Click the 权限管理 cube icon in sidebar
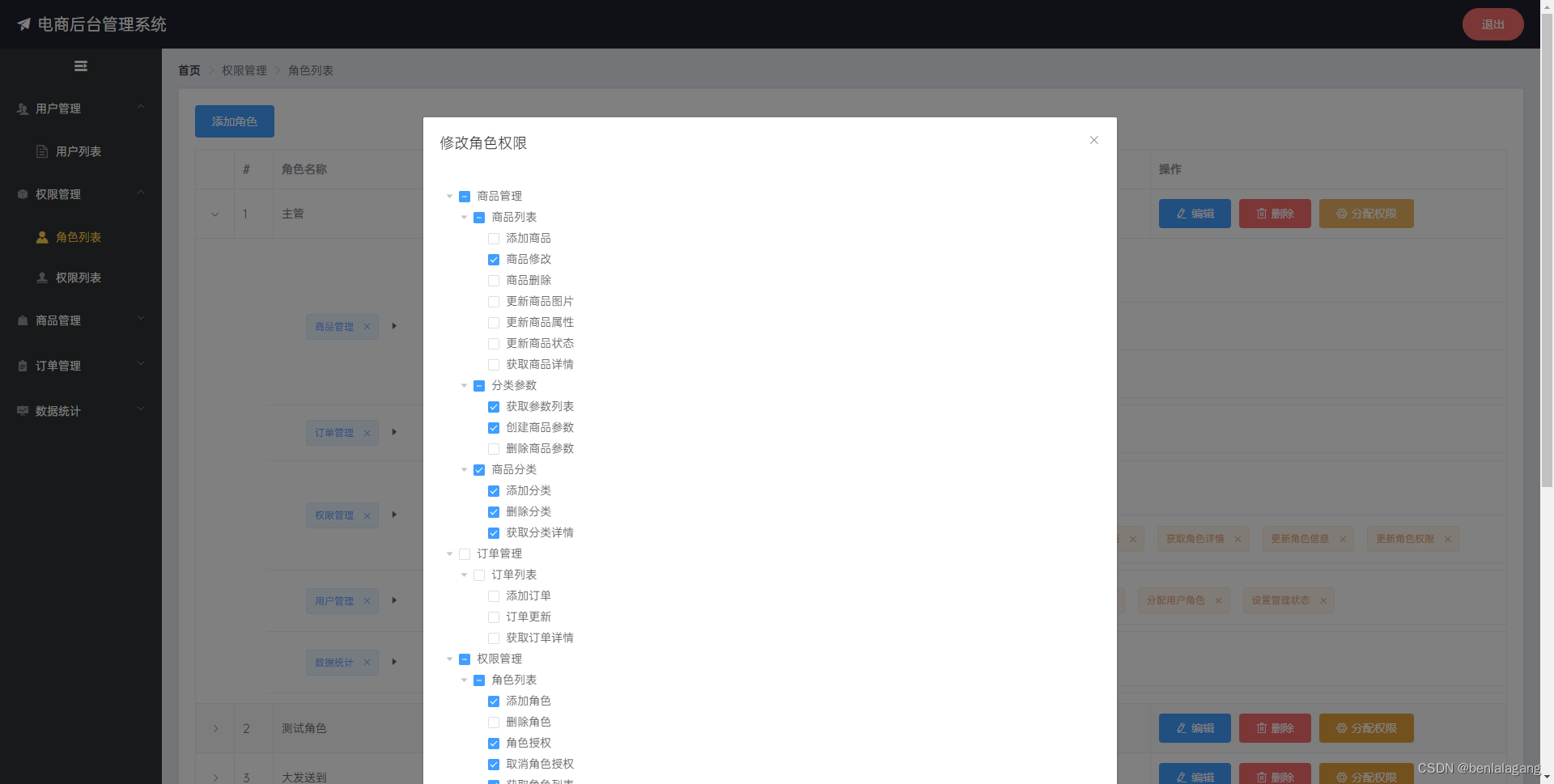 click(x=23, y=194)
